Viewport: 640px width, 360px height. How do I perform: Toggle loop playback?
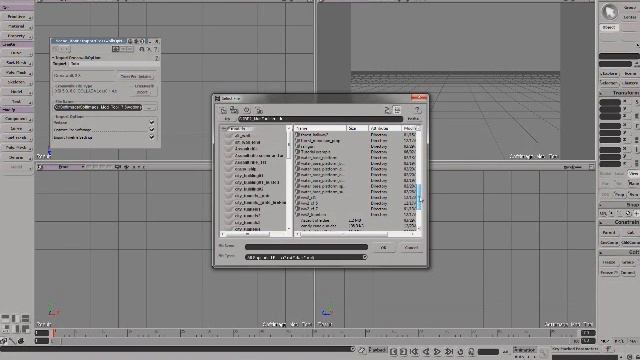tap(461, 351)
